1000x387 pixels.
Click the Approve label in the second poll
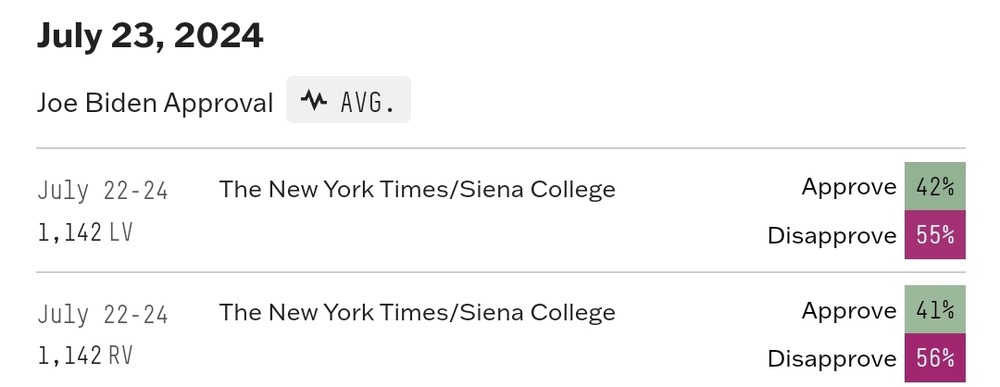pyautogui.click(x=849, y=311)
